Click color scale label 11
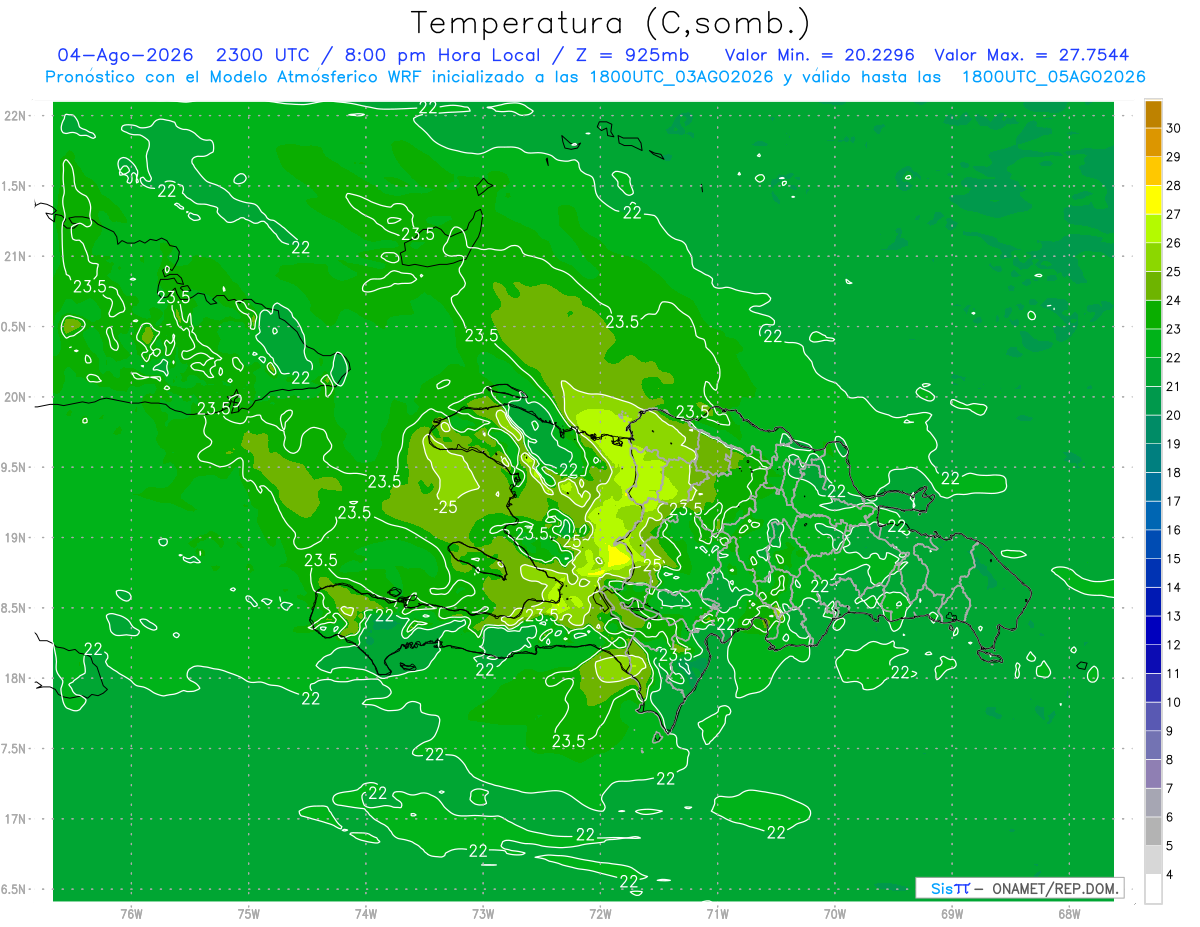1200x927 pixels. point(1173,674)
